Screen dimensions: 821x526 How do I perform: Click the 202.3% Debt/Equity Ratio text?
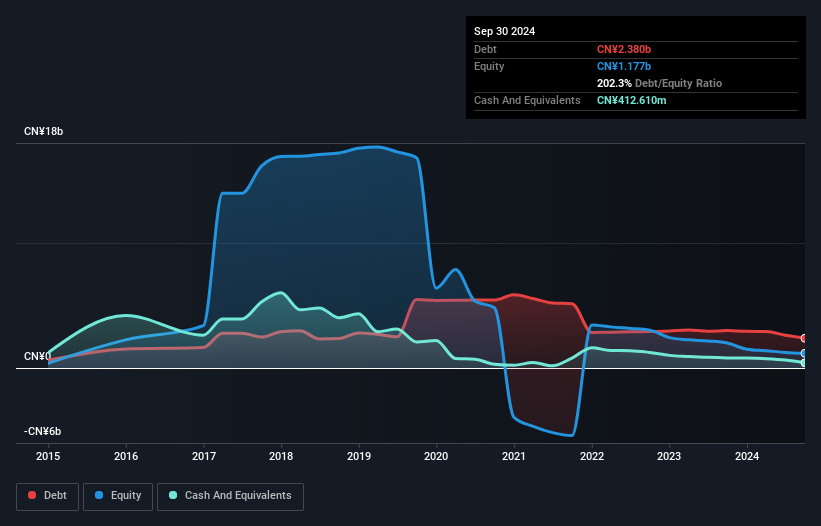[659, 83]
